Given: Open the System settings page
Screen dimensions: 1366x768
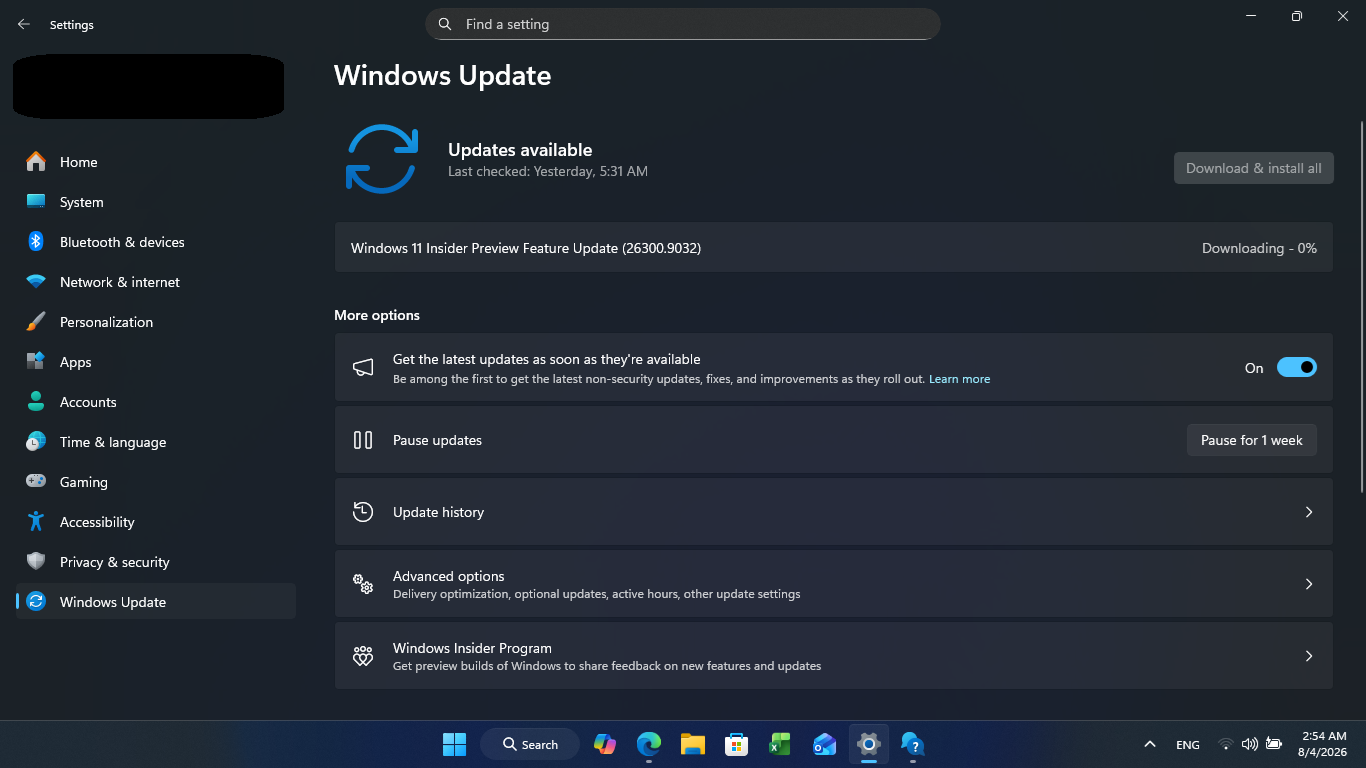Looking at the screenshot, I should [156, 202].
